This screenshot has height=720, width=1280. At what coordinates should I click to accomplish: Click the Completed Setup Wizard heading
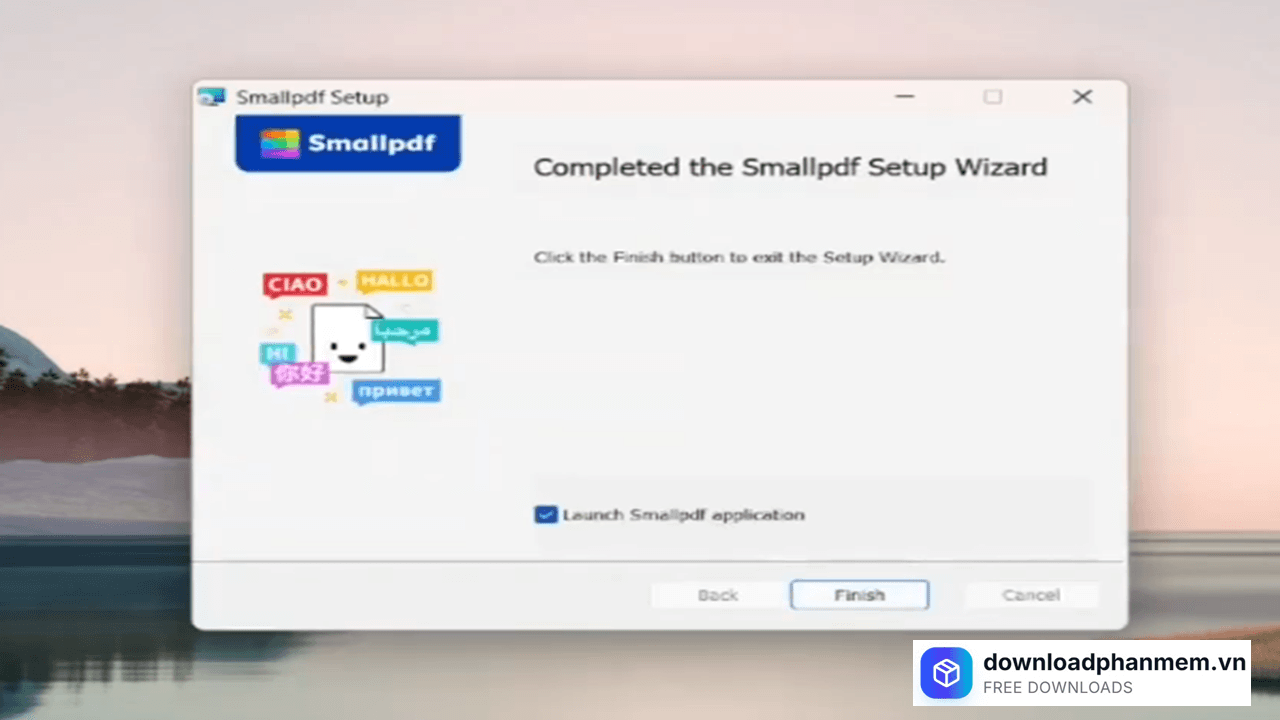790,167
